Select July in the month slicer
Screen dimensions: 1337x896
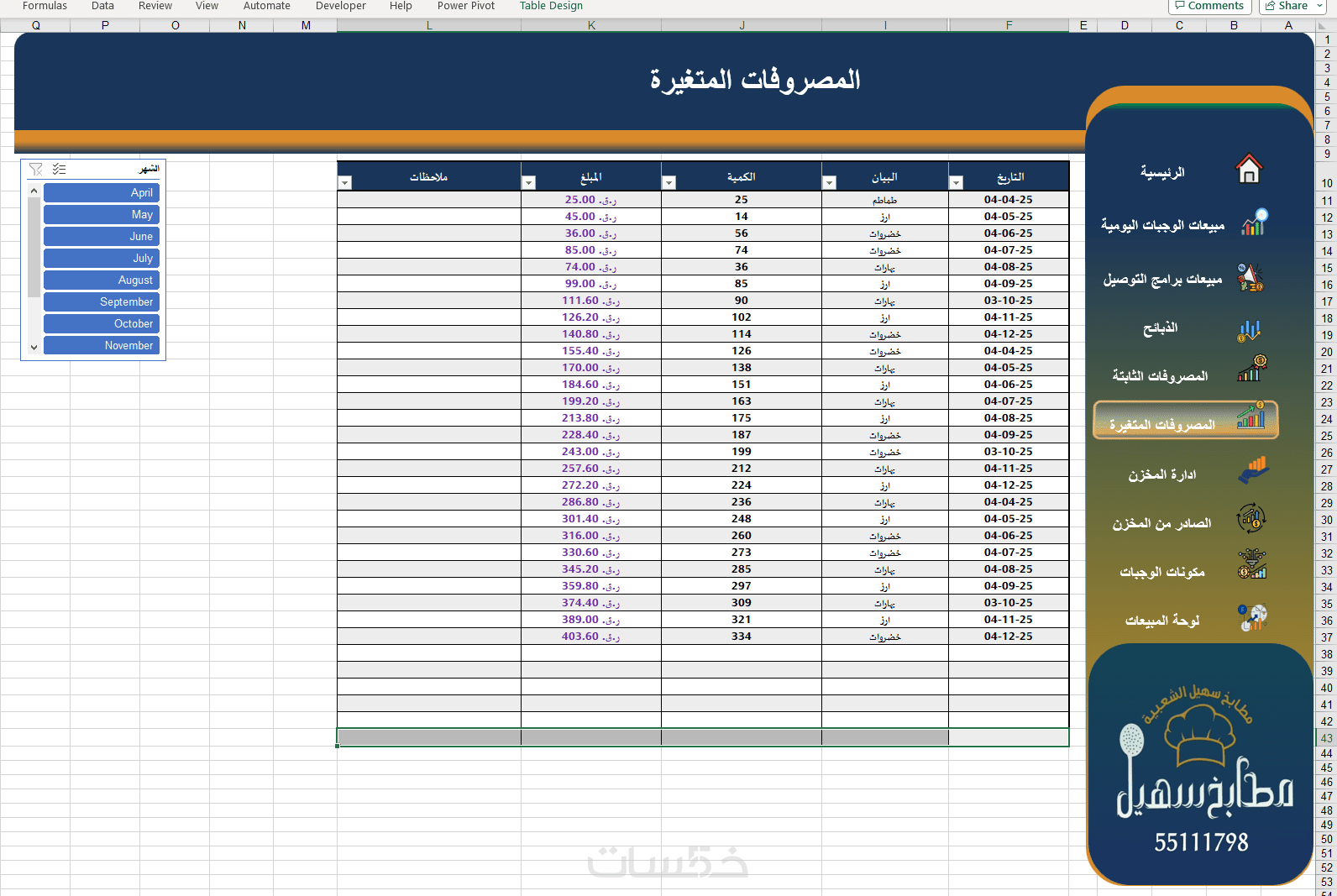pos(102,258)
